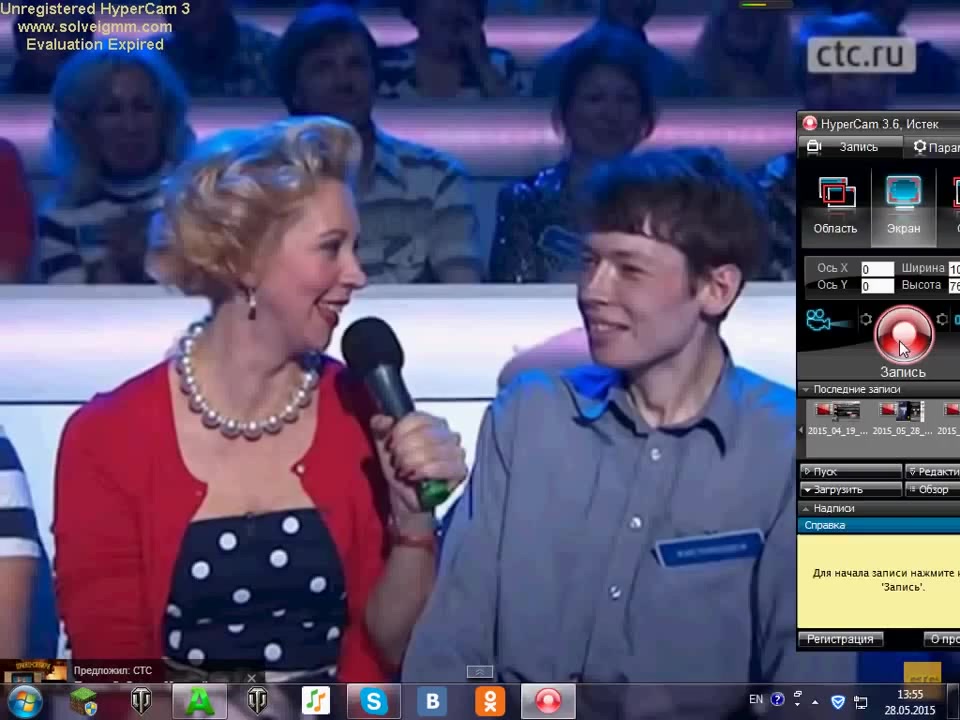This screenshot has height=720, width=960.
Task: Click the Ось X input field
Action: pos(877,269)
